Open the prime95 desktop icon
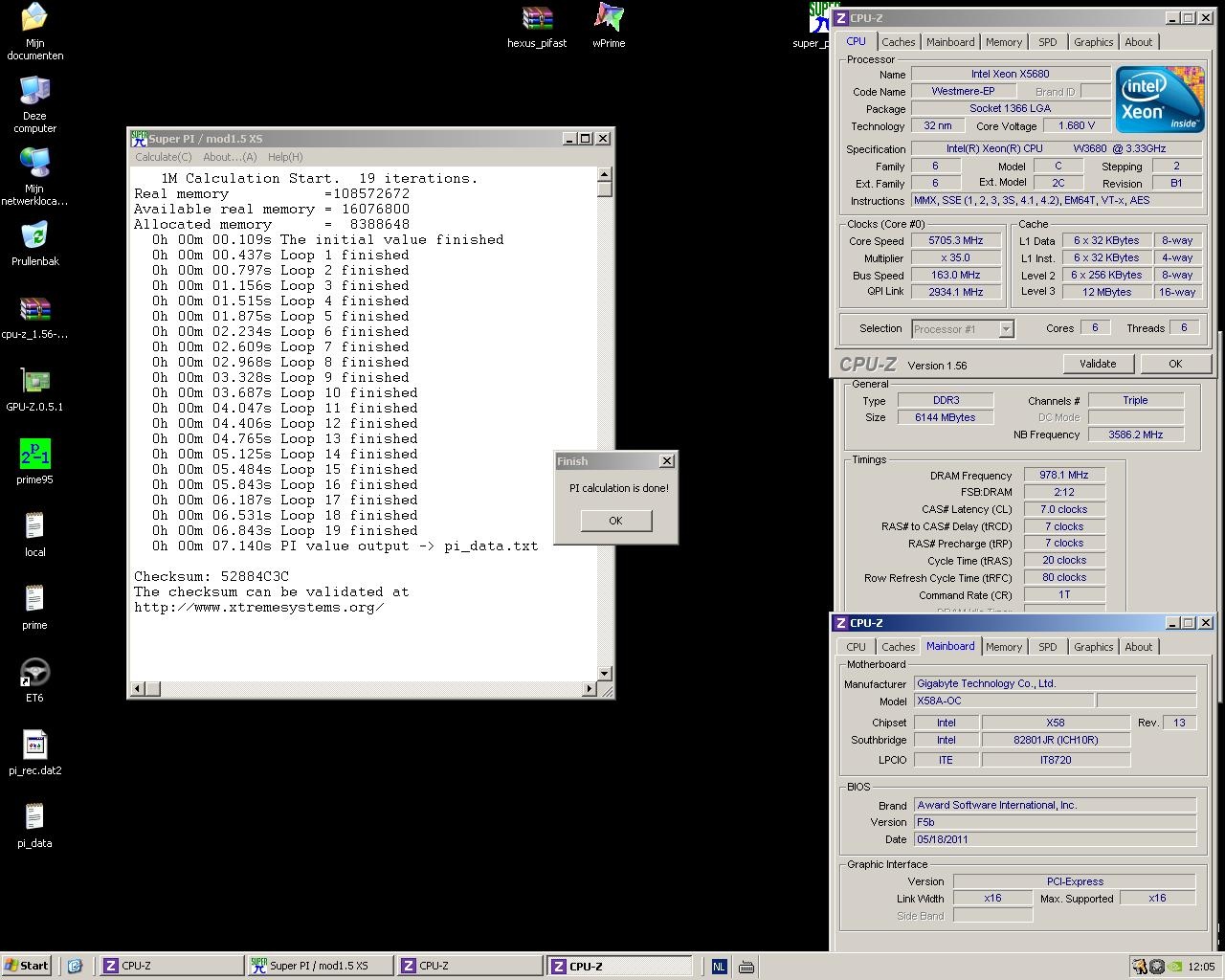The width and height of the screenshot is (1225, 980). 34,455
